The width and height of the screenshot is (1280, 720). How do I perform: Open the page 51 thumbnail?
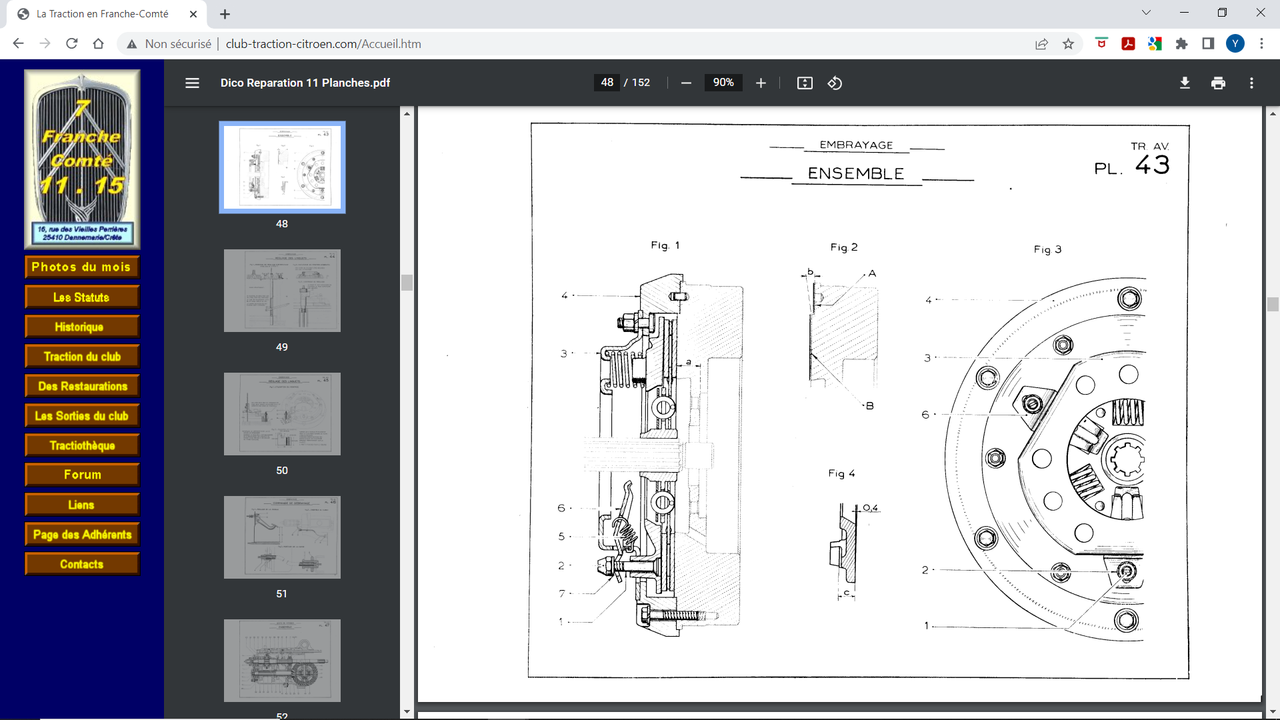(x=282, y=537)
